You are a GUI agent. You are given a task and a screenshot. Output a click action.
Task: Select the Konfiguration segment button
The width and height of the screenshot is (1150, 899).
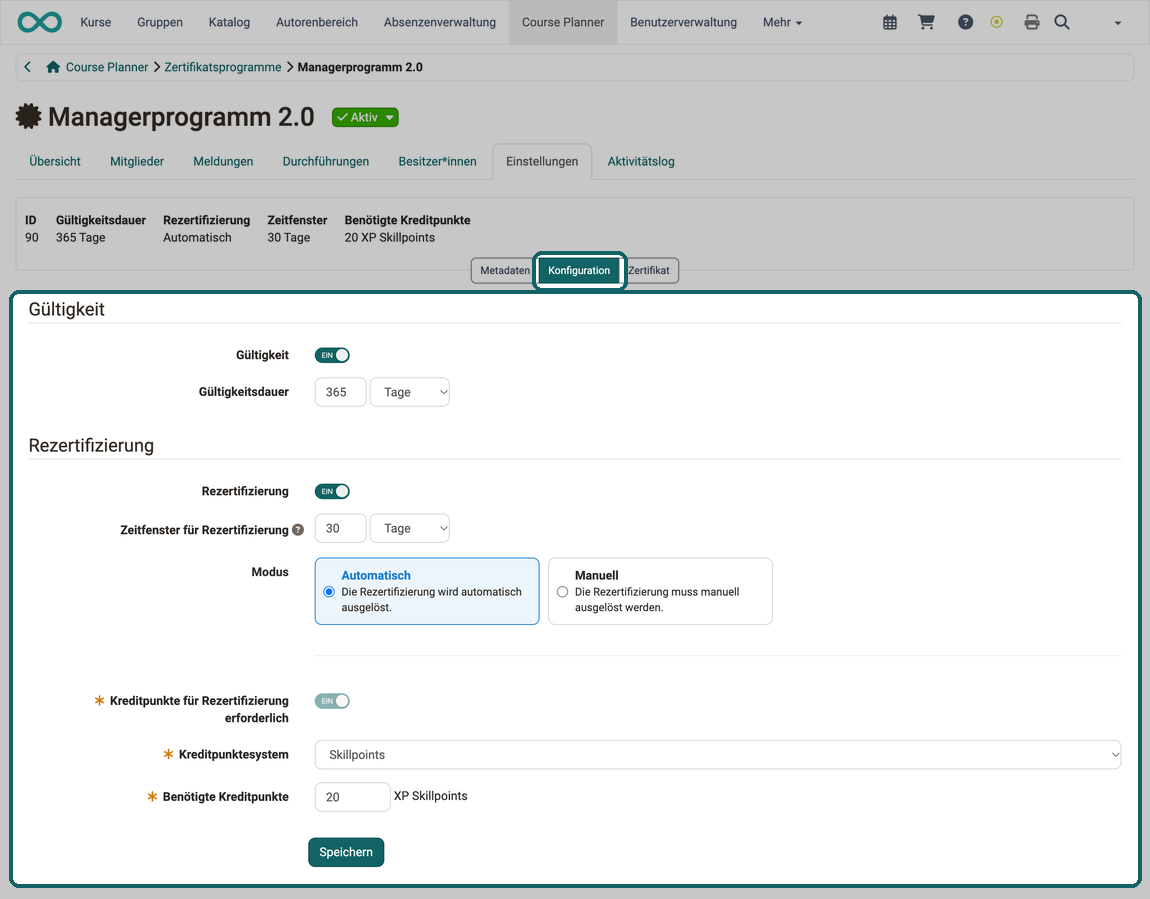click(579, 271)
